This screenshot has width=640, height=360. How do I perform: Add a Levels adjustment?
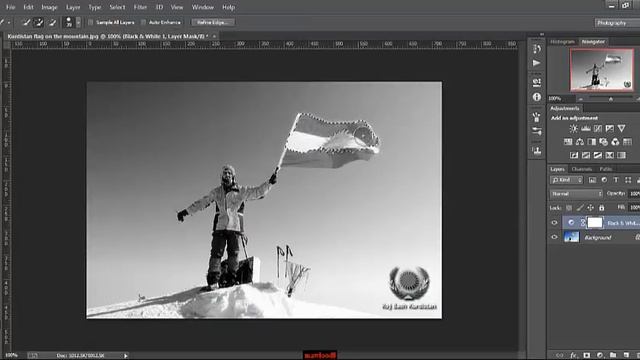coord(586,129)
